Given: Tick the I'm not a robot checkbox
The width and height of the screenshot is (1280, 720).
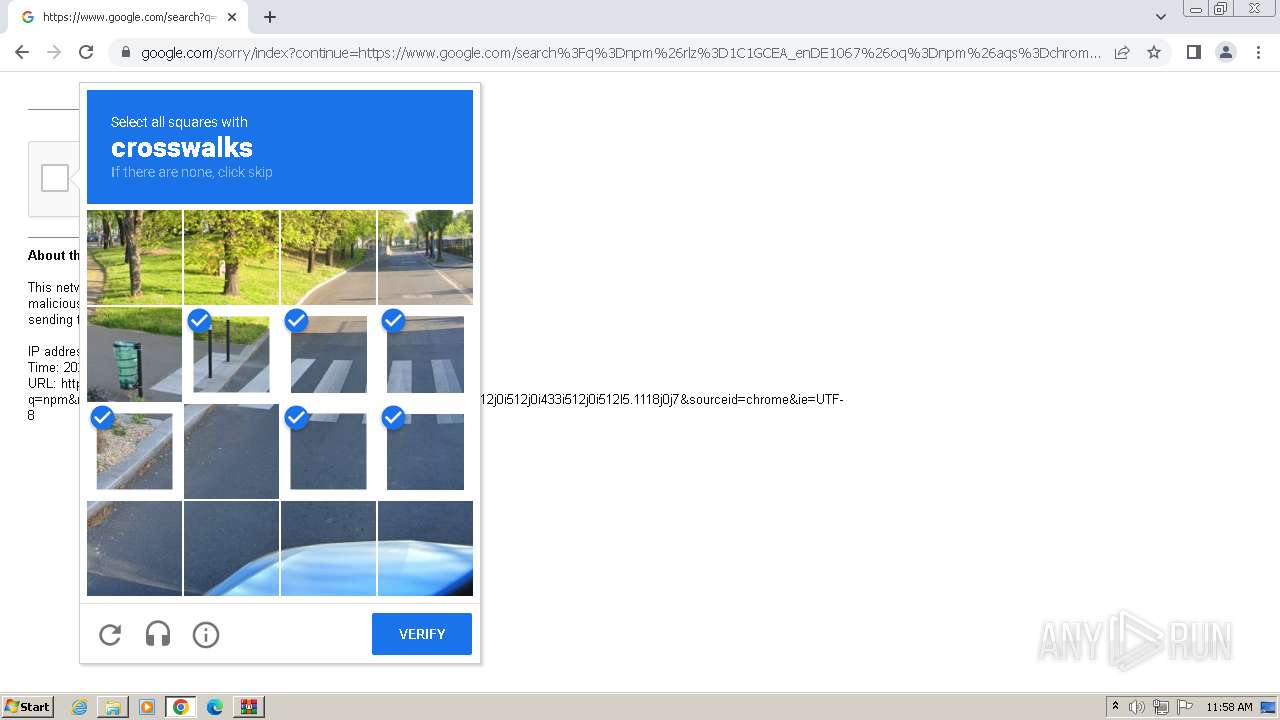Looking at the screenshot, I should (55, 178).
